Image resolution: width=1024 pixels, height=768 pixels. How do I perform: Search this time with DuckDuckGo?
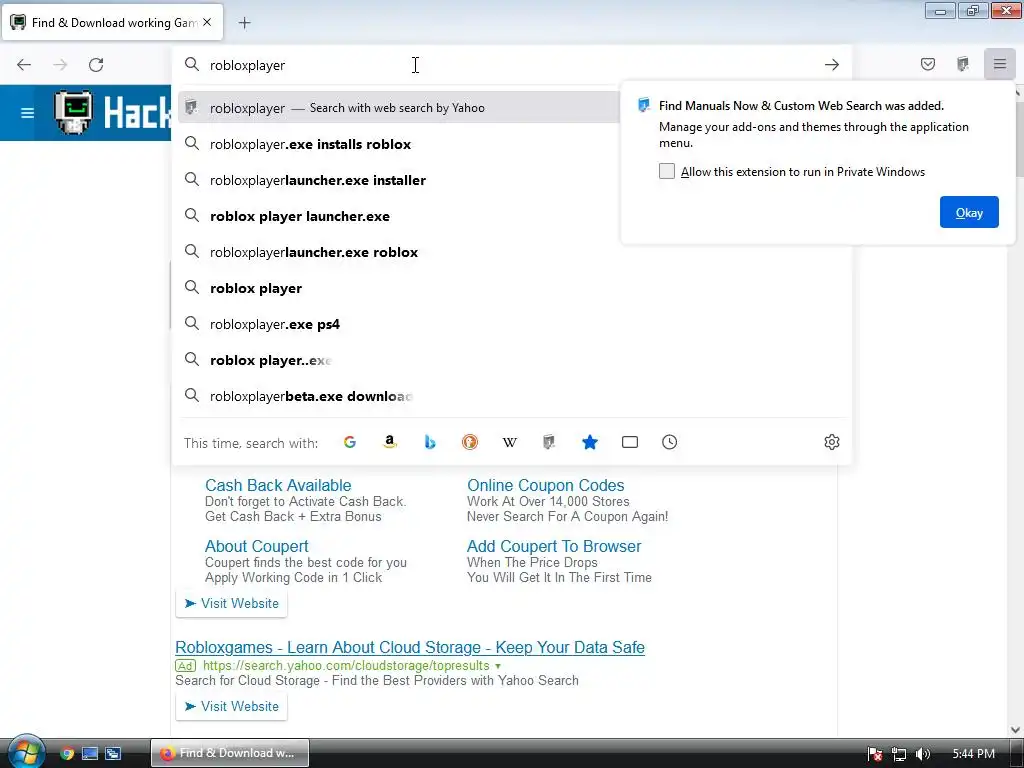pyautogui.click(x=470, y=442)
